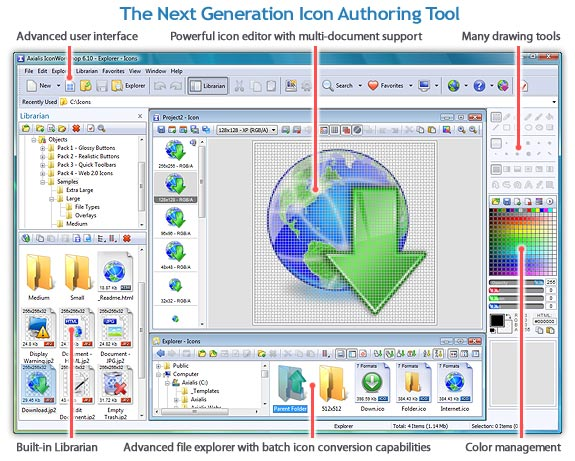Click the monitor screen icon in main toolbar
Image resolution: width=575 pixels, height=461 pixels.
pos(424,86)
